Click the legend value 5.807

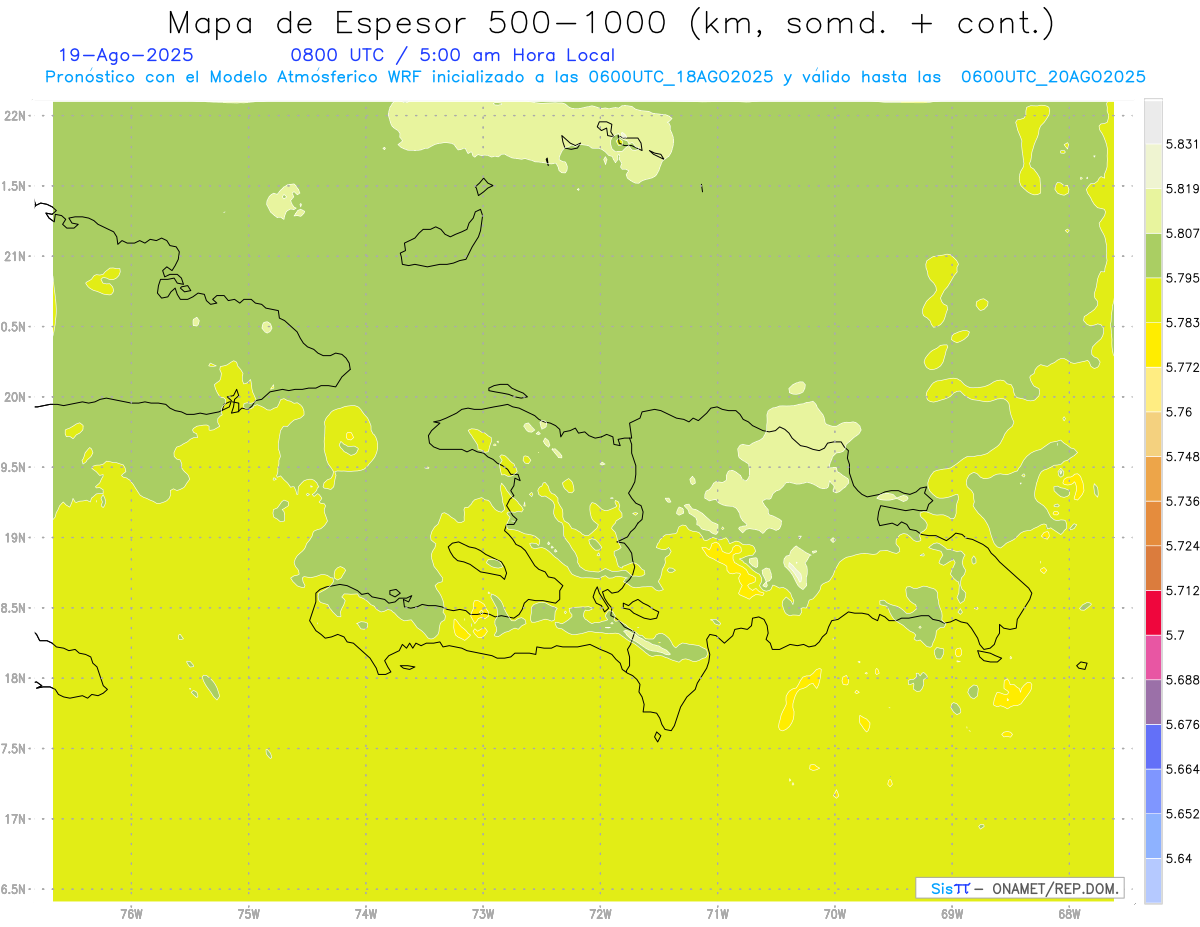tap(1182, 233)
